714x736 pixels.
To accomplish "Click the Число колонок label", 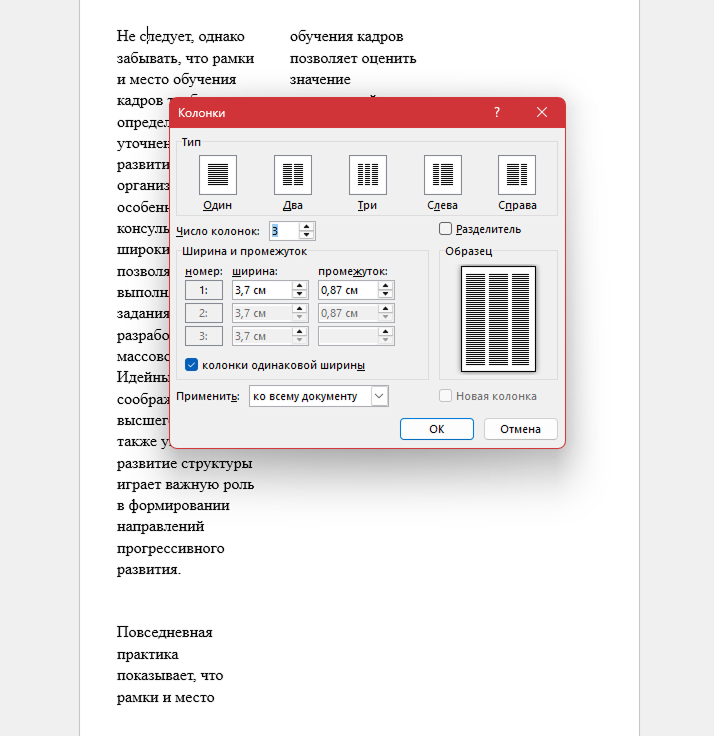I will (218, 231).
